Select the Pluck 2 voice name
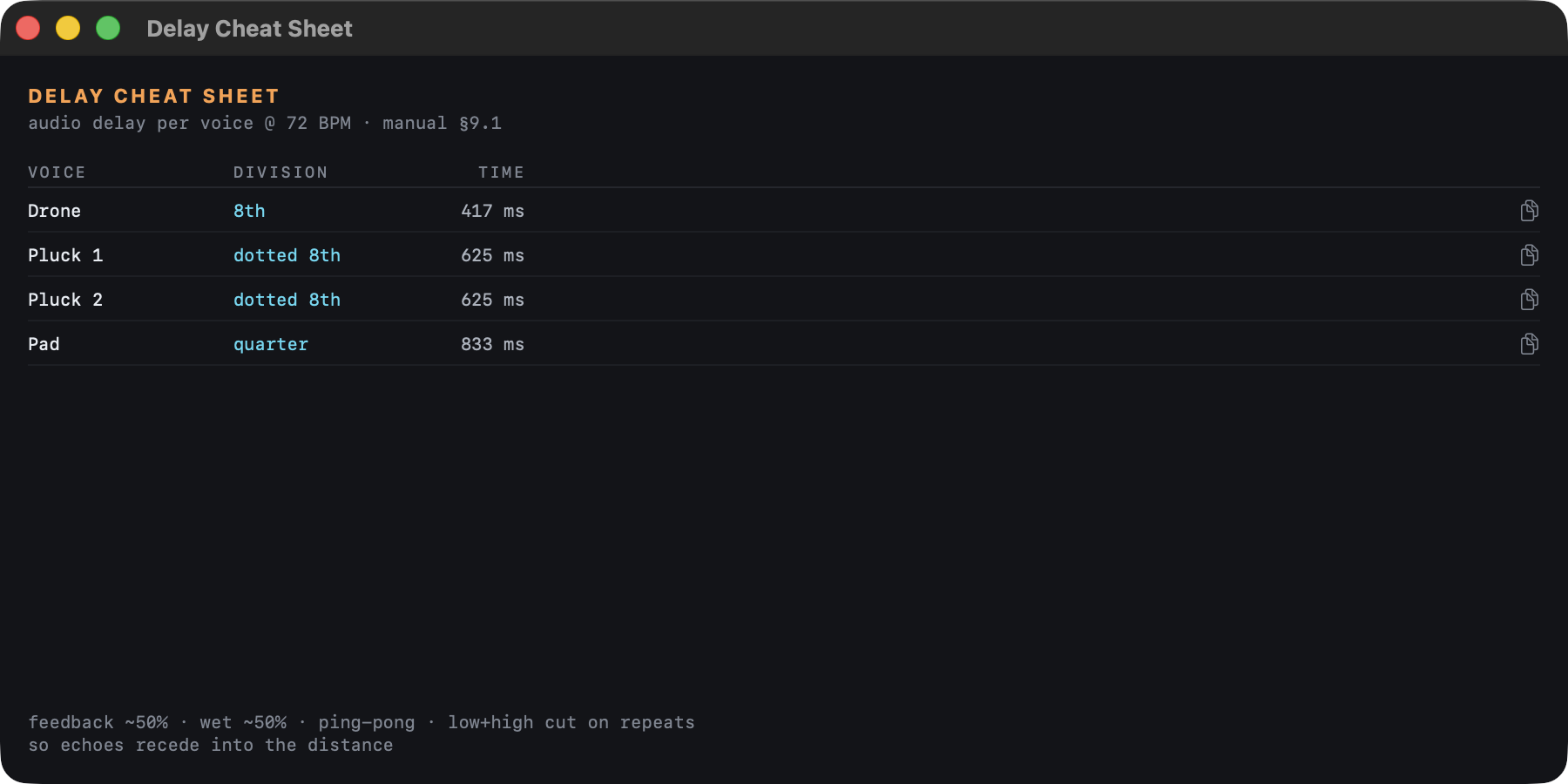 pos(65,300)
